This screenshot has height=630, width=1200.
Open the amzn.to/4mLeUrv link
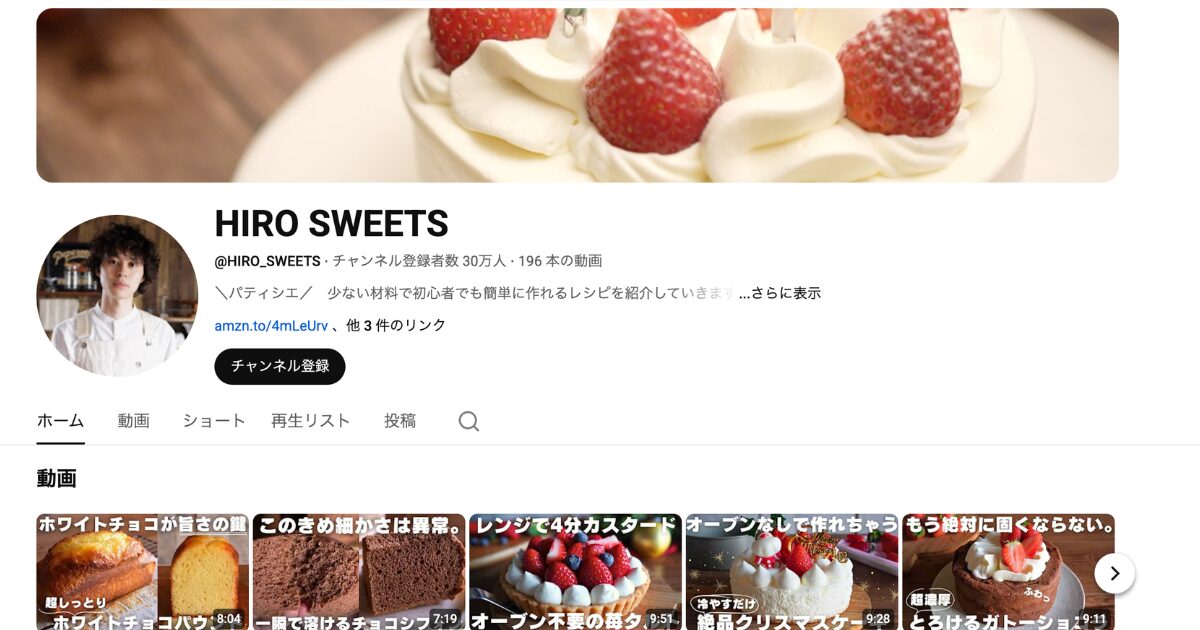pos(271,325)
